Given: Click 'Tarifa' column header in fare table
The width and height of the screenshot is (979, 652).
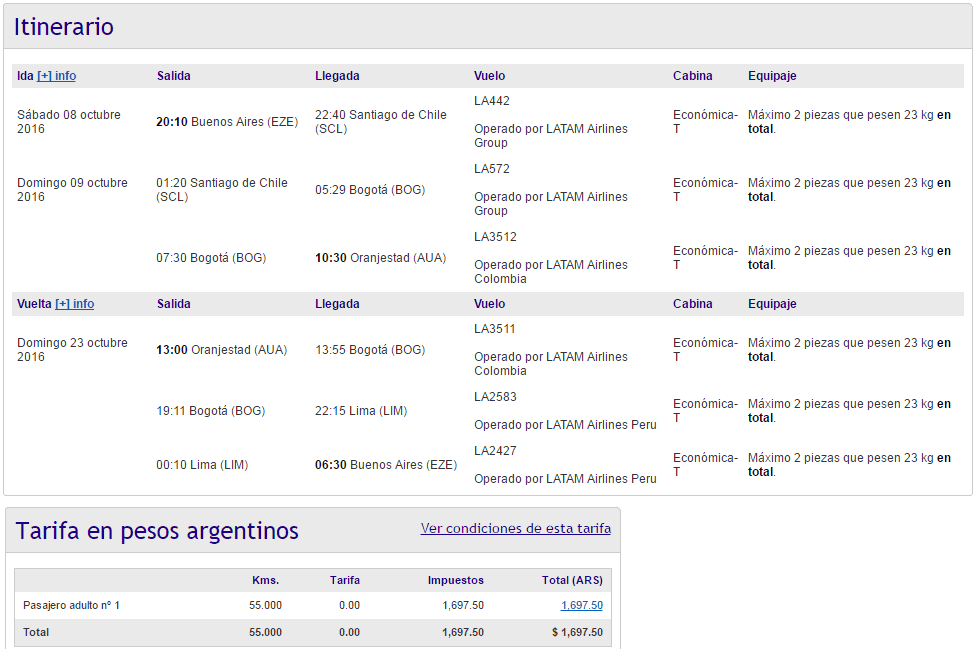Looking at the screenshot, I should point(345,580).
